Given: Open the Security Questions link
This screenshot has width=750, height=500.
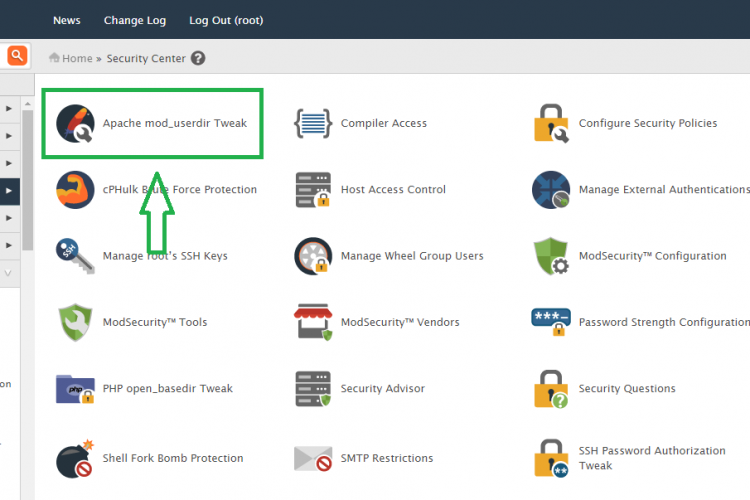Looking at the screenshot, I should (x=627, y=389).
